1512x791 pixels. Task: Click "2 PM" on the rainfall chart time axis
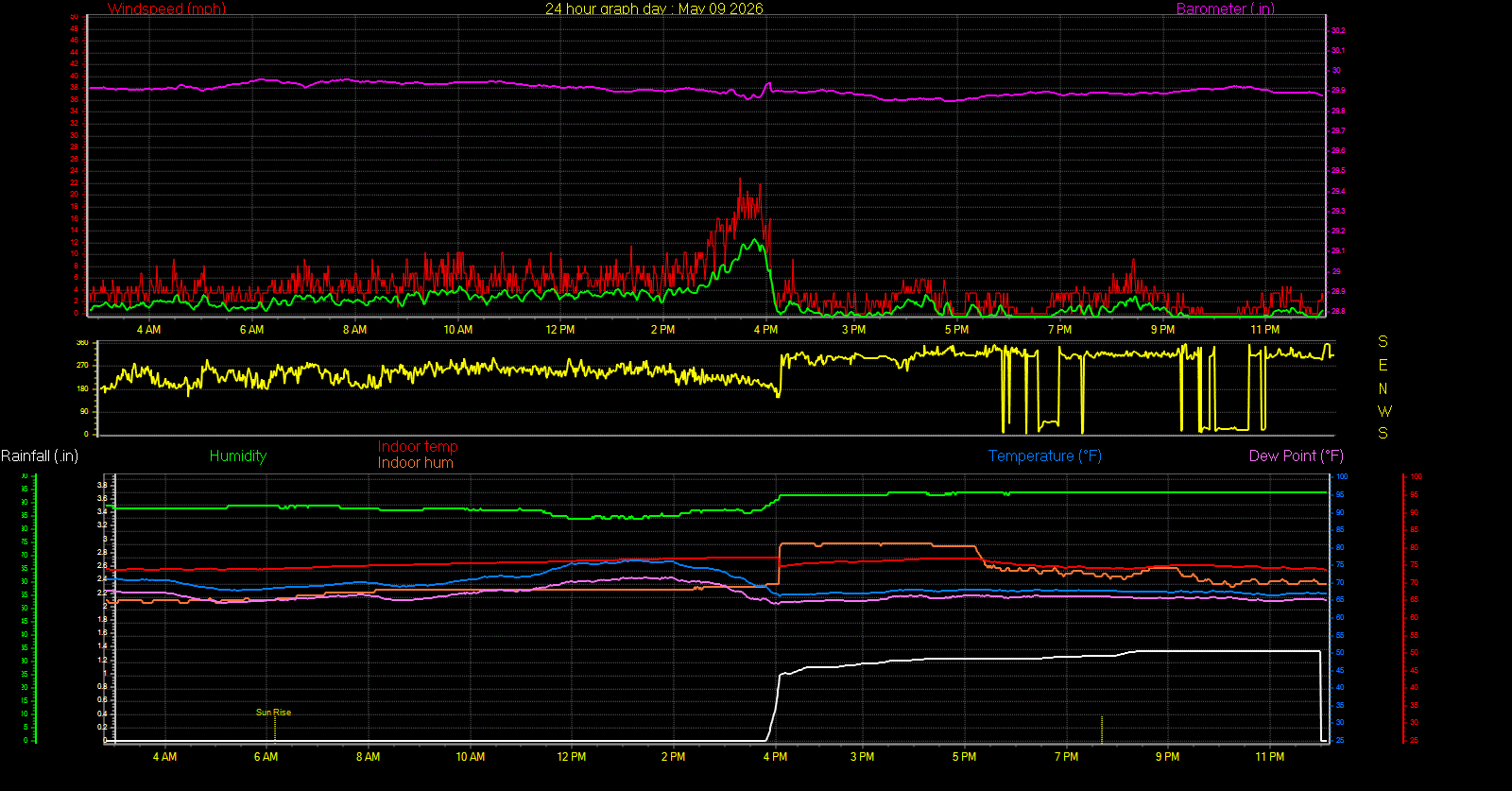tap(673, 757)
